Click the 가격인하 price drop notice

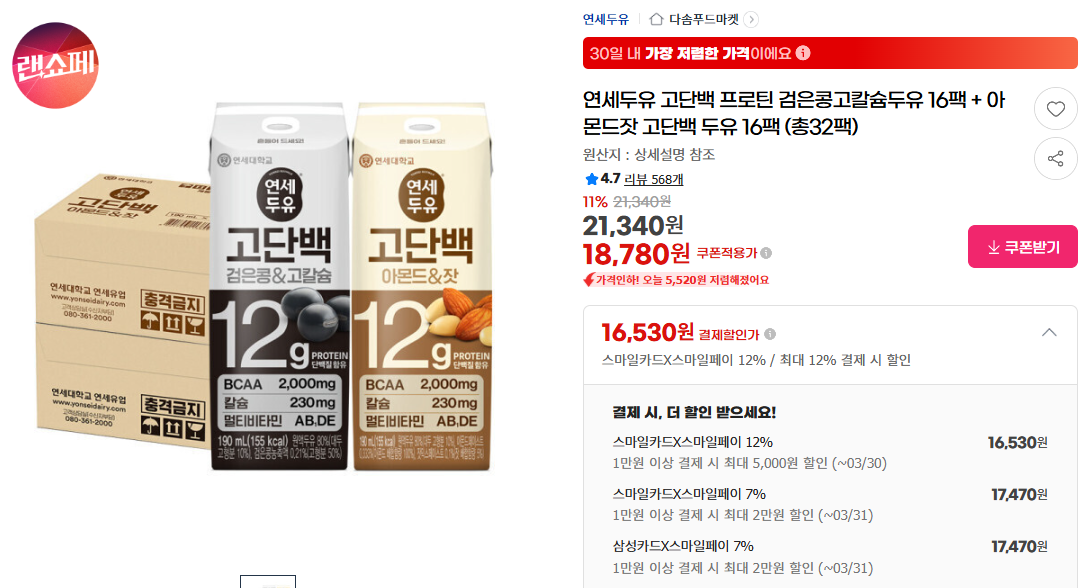pyautogui.click(x=676, y=280)
